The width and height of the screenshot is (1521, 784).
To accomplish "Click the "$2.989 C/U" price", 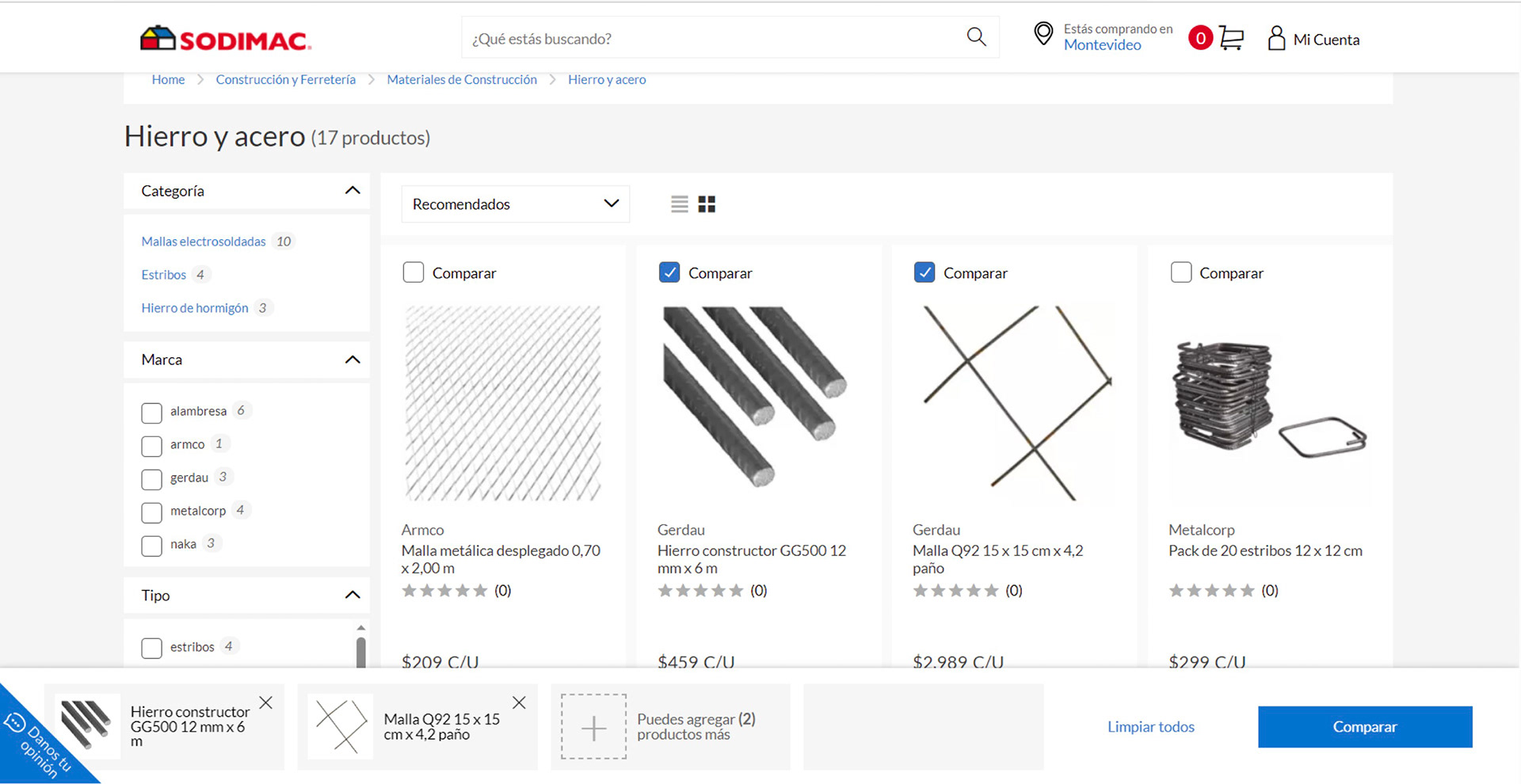I will tap(958, 661).
